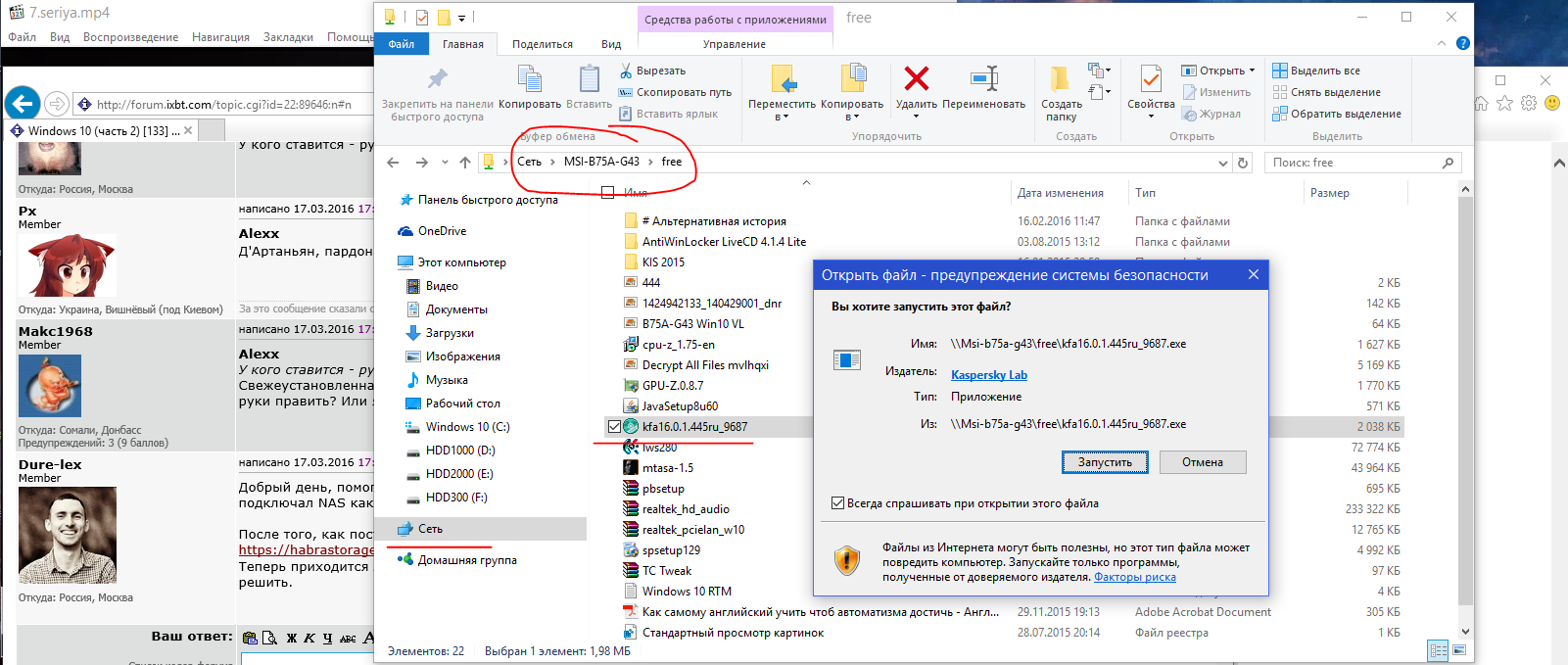Open Explorer help question-mark icon
This screenshot has width=1568, height=665.
[x=1462, y=43]
